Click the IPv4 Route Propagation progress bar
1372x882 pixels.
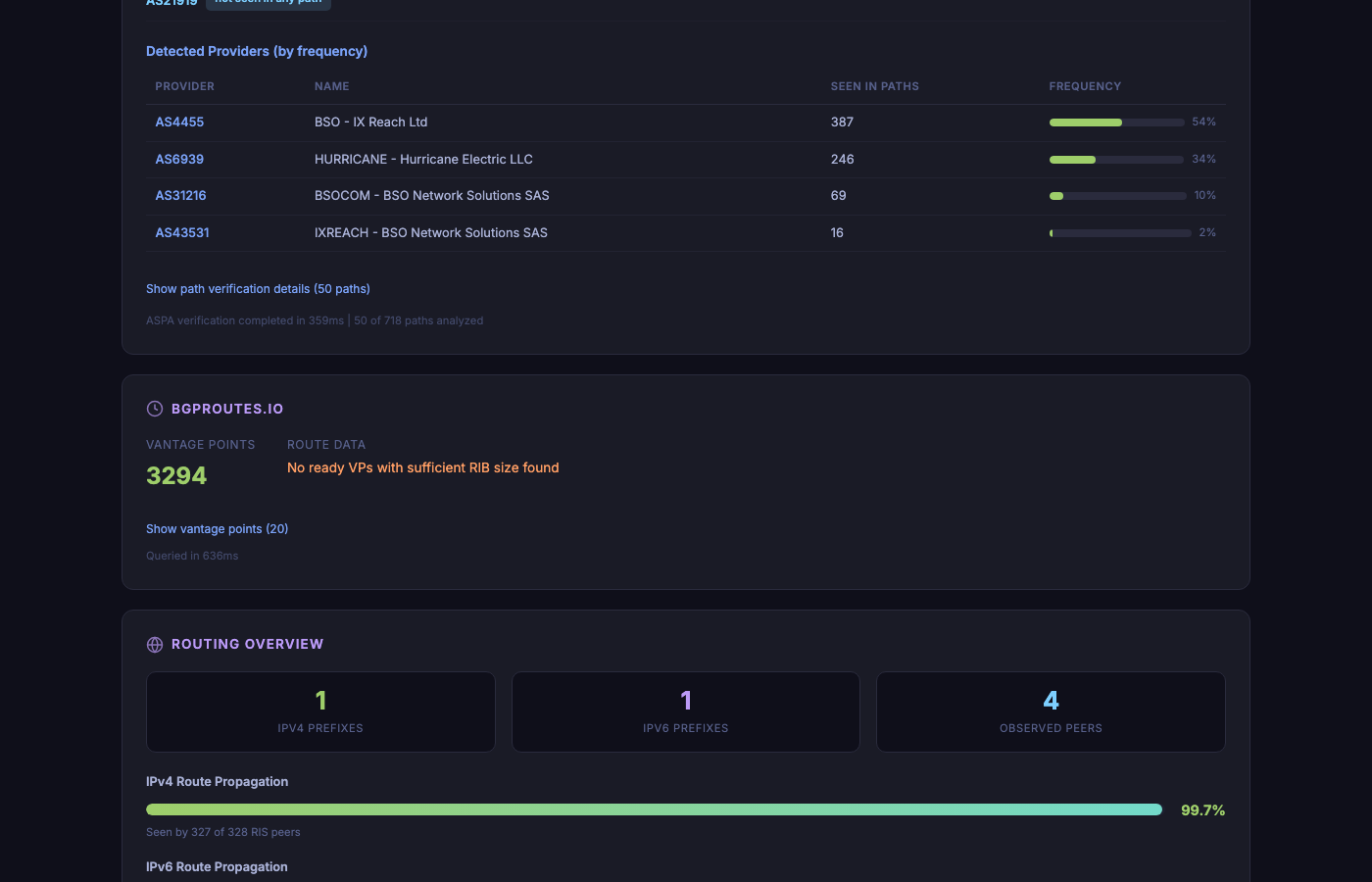pos(654,809)
